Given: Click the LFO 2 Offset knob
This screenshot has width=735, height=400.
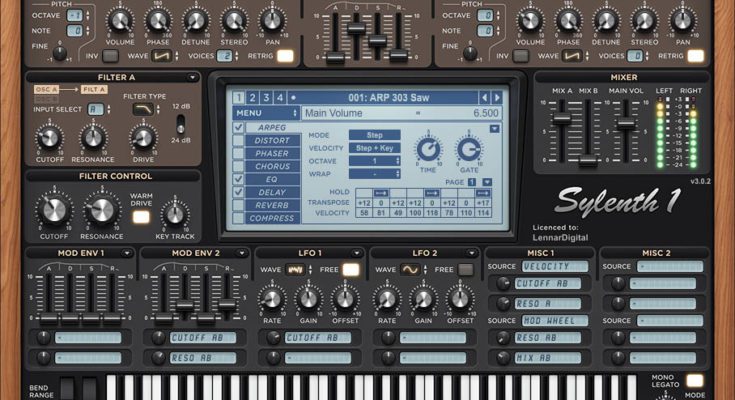Looking at the screenshot, I should (x=460, y=297).
